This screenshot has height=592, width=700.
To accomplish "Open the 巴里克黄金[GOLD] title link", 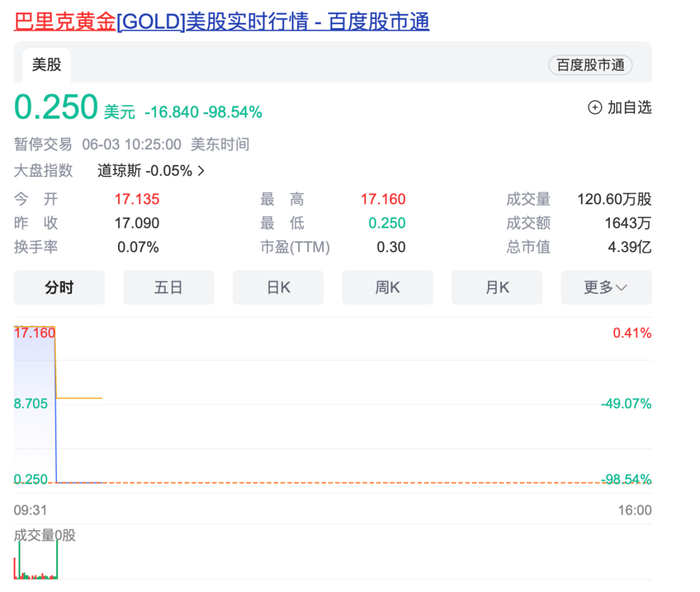I will [x=221, y=21].
